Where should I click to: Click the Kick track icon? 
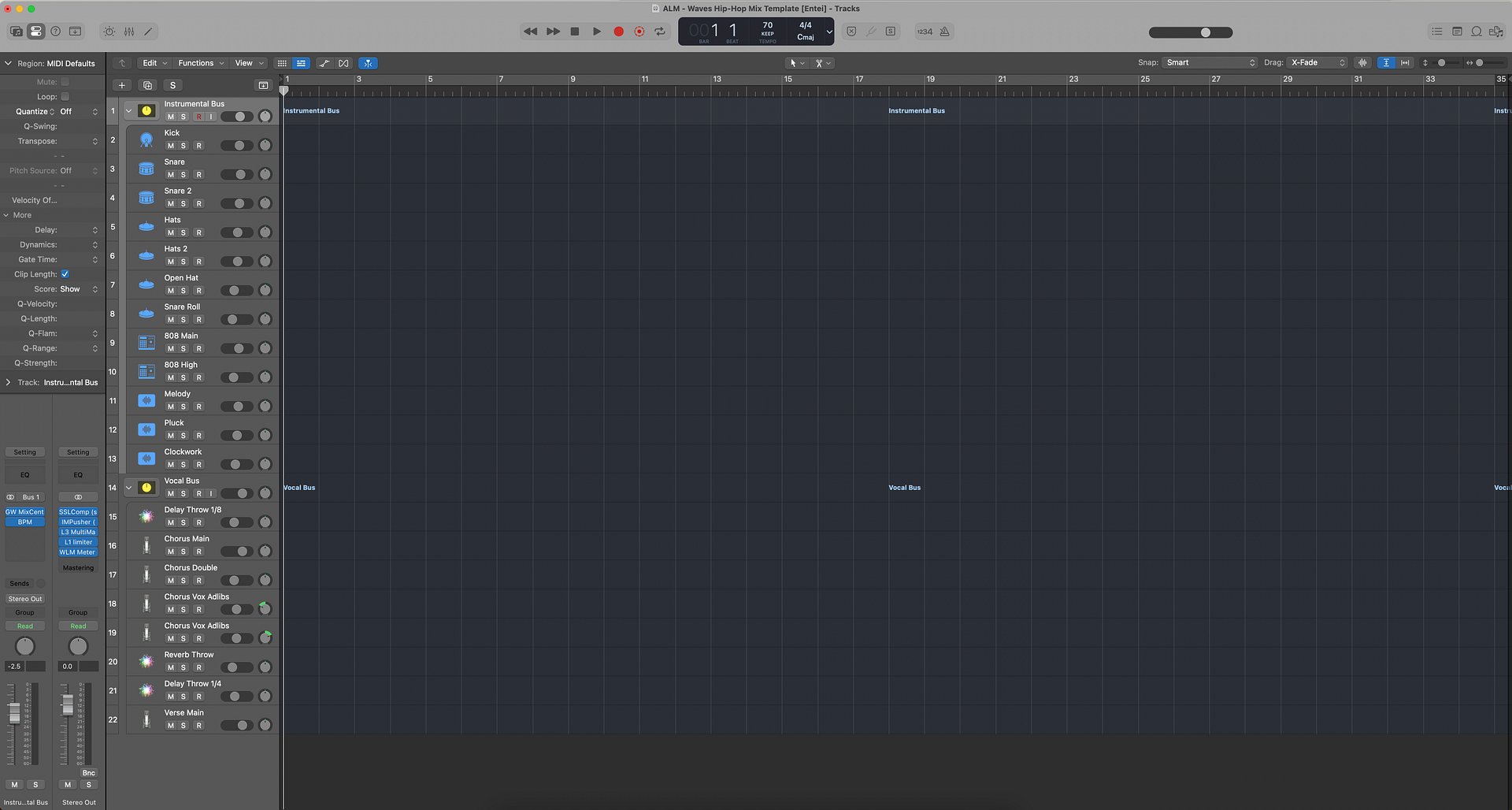[x=146, y=139]
